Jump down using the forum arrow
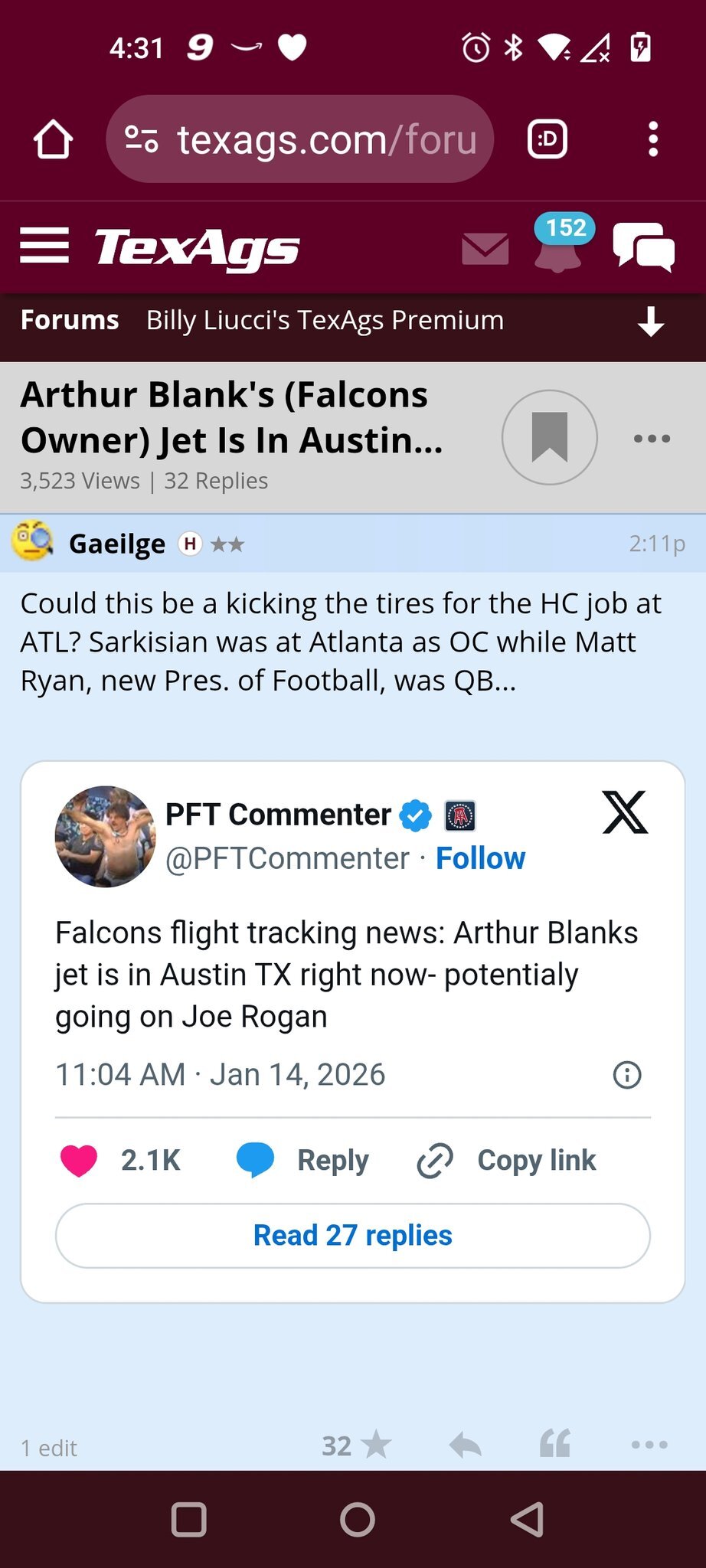This screenshot has height=1568, width=706. [651, 322]
